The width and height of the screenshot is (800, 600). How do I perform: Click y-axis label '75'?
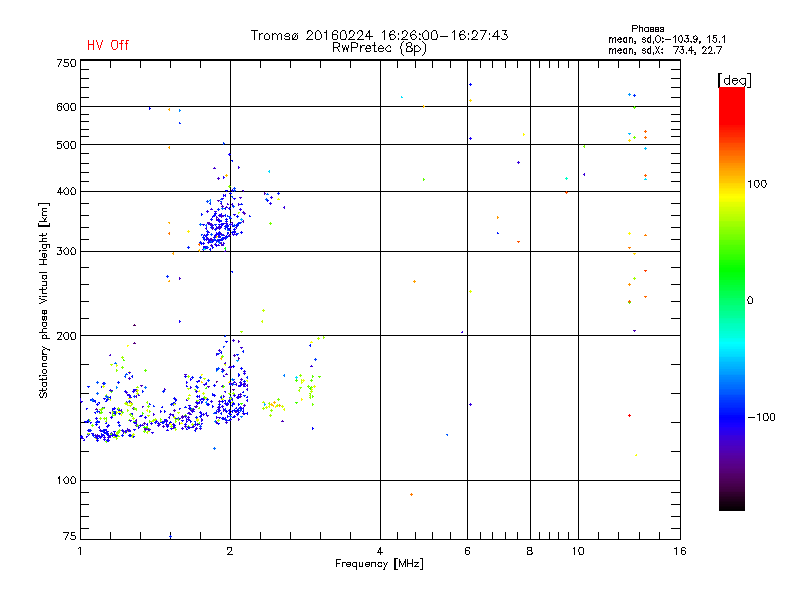[x=69, y=536]
